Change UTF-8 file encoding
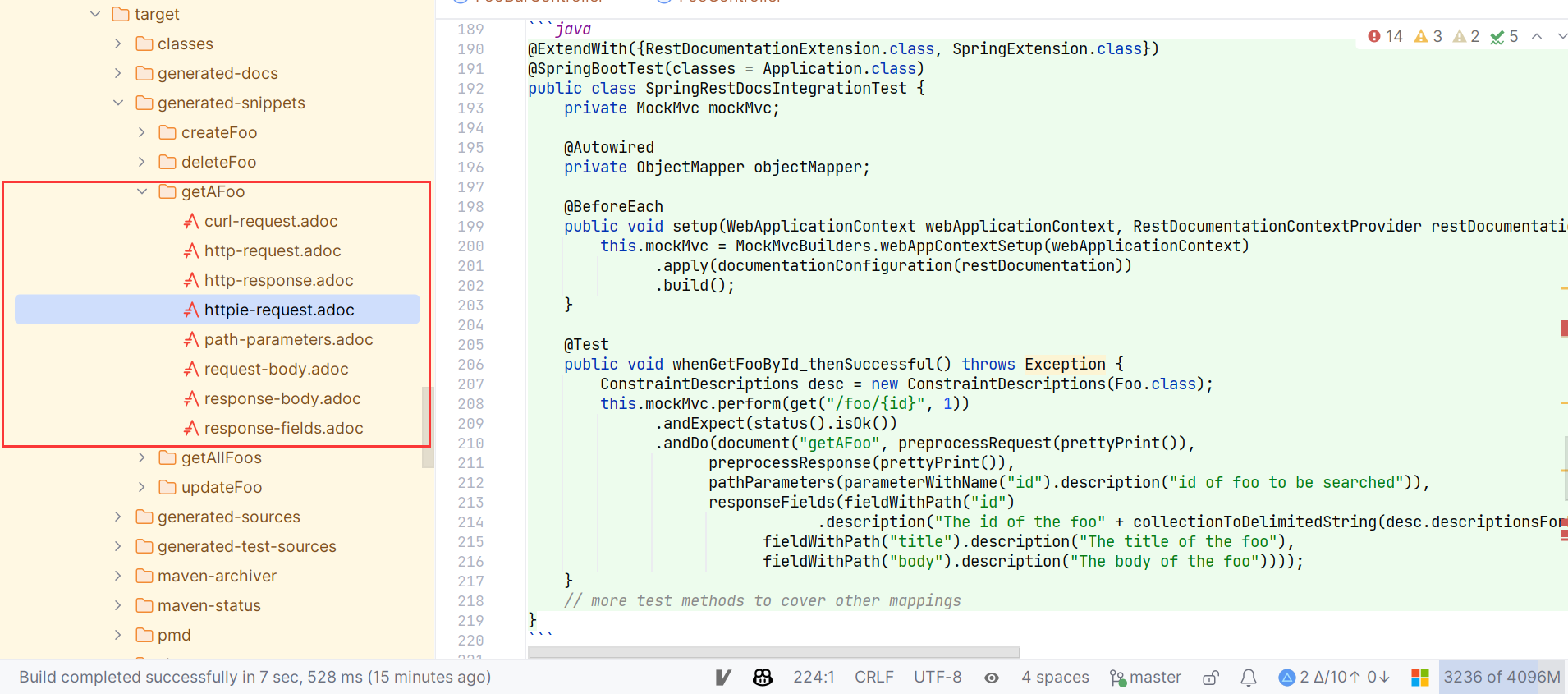The width and height of the screenshot is (1568, 694). [x=938, y=677]
